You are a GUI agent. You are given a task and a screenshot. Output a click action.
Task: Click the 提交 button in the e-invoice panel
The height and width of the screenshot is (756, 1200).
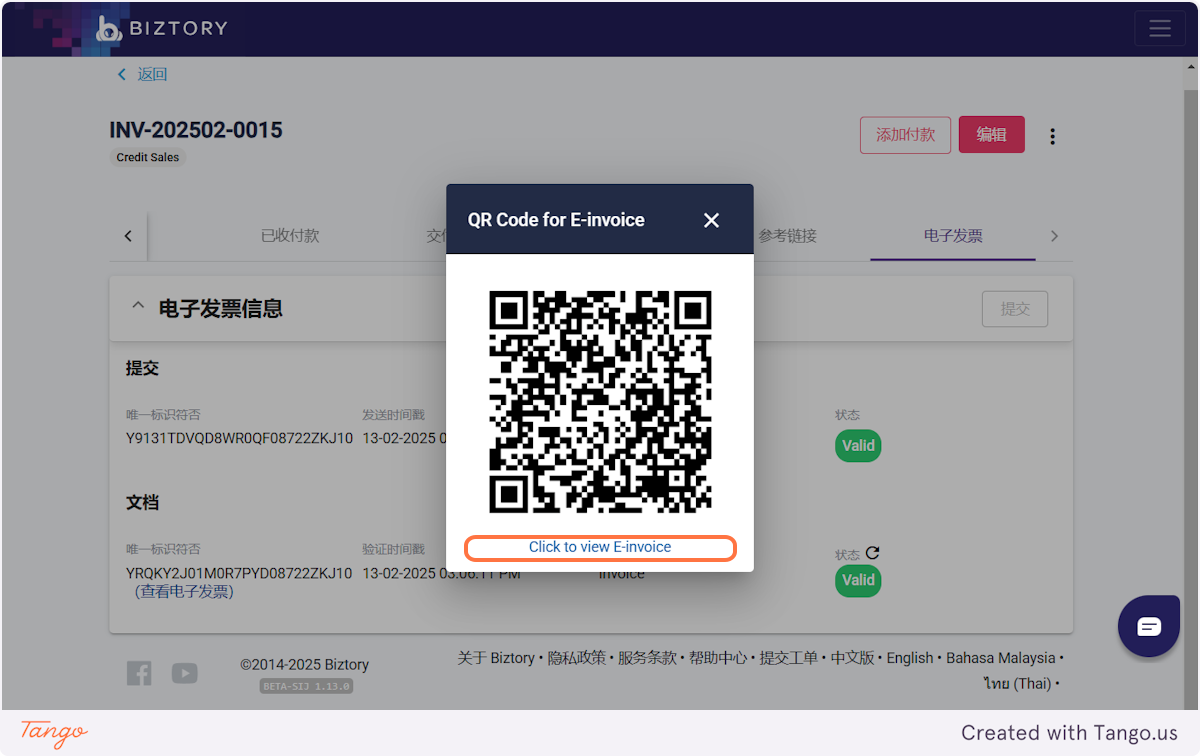[1015, 309]
